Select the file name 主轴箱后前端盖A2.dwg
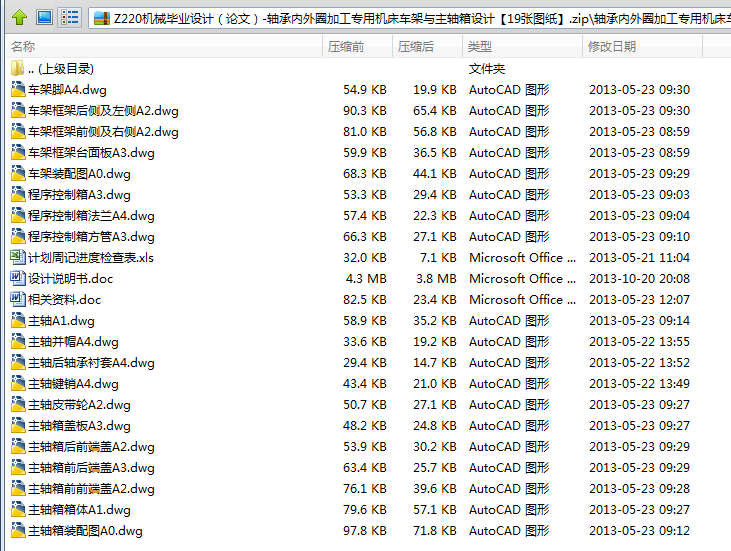731x551 pixels. (91, 447)
